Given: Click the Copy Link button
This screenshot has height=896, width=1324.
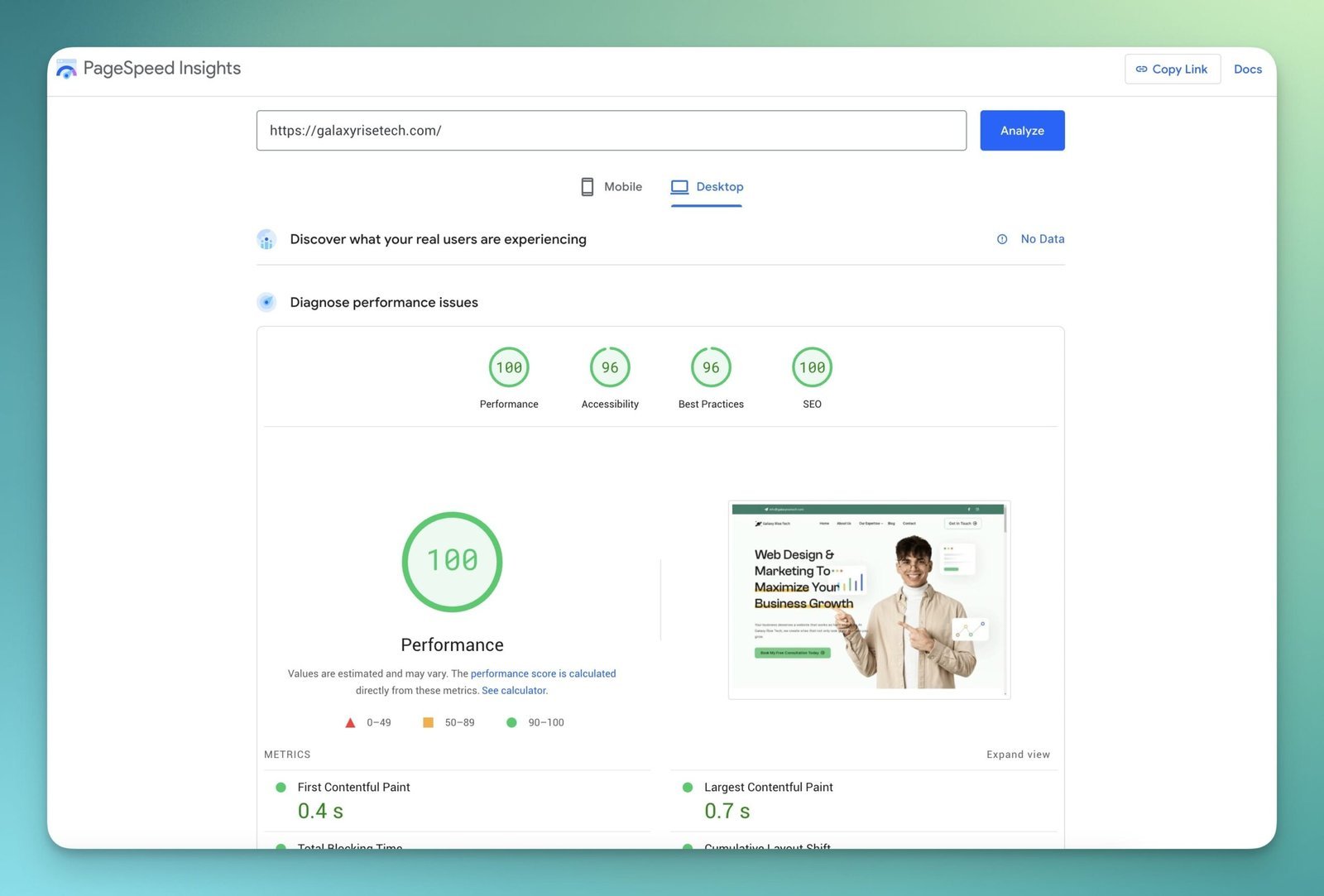Looking at the screenshot, I should coord(1173,69).
